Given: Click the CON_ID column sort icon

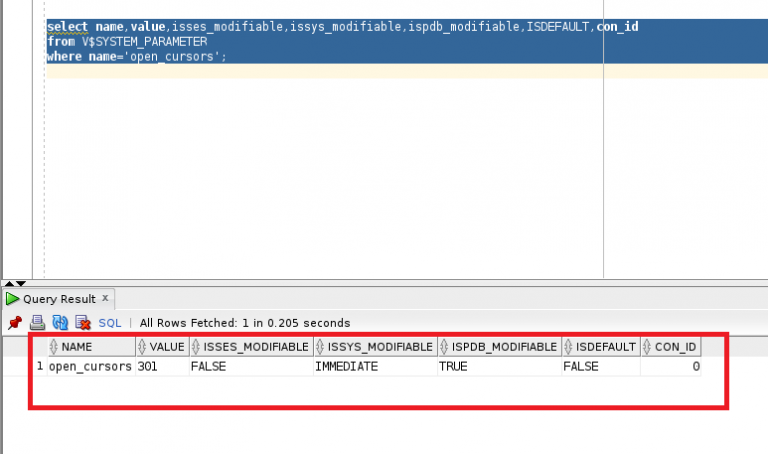Looking at the screenshot, I should point(647,347).
